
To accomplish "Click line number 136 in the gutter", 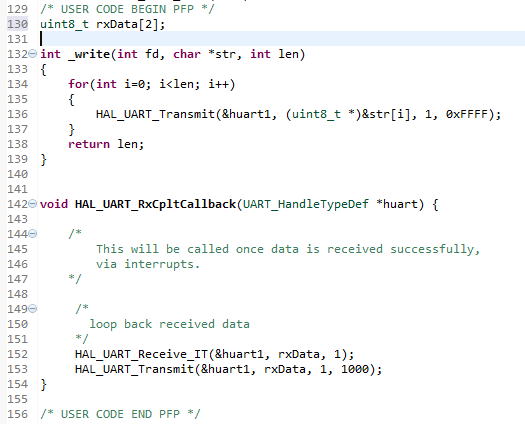I will coord(18,114).
